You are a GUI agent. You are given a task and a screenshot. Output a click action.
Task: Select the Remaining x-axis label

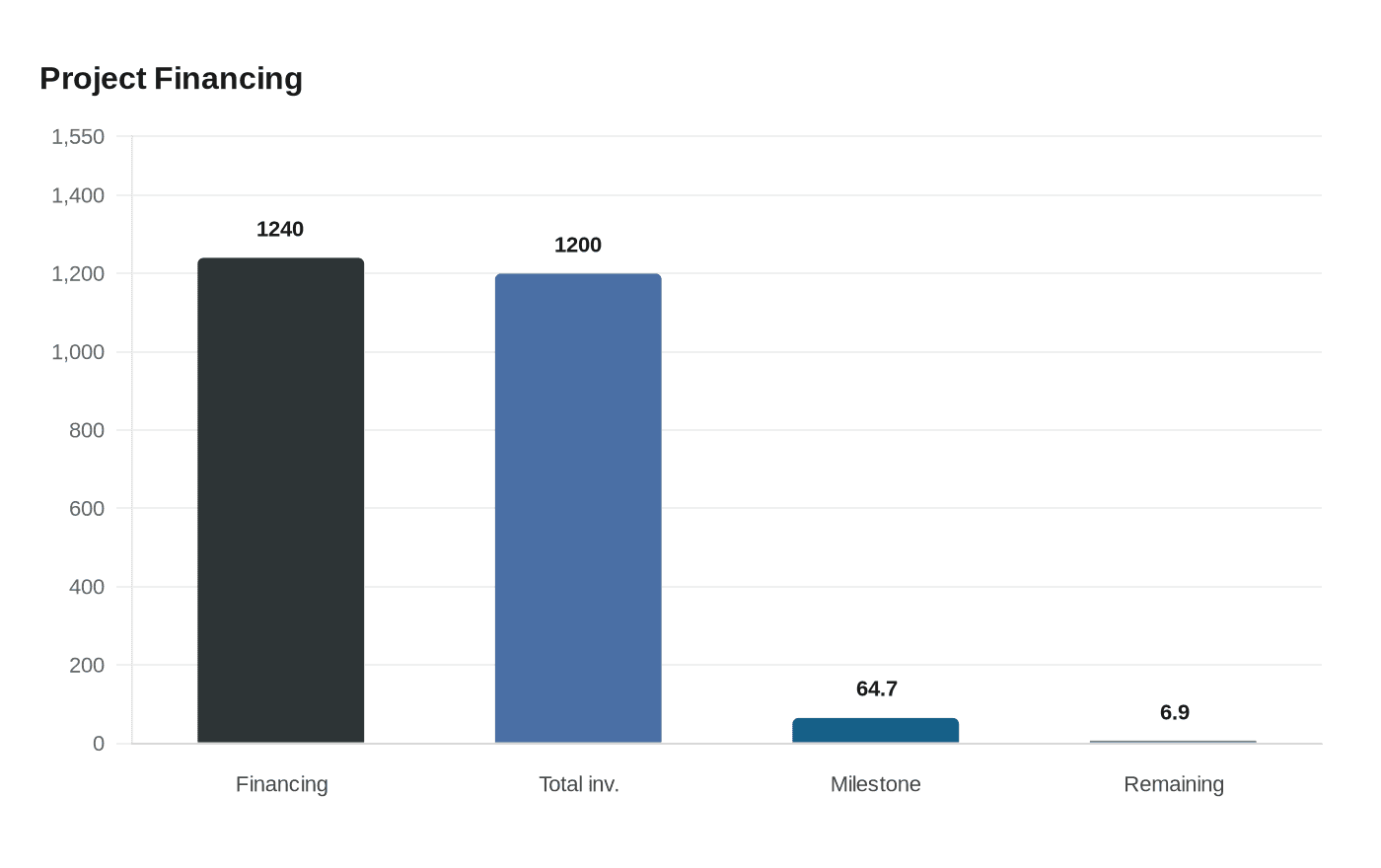pos(1174,784)
